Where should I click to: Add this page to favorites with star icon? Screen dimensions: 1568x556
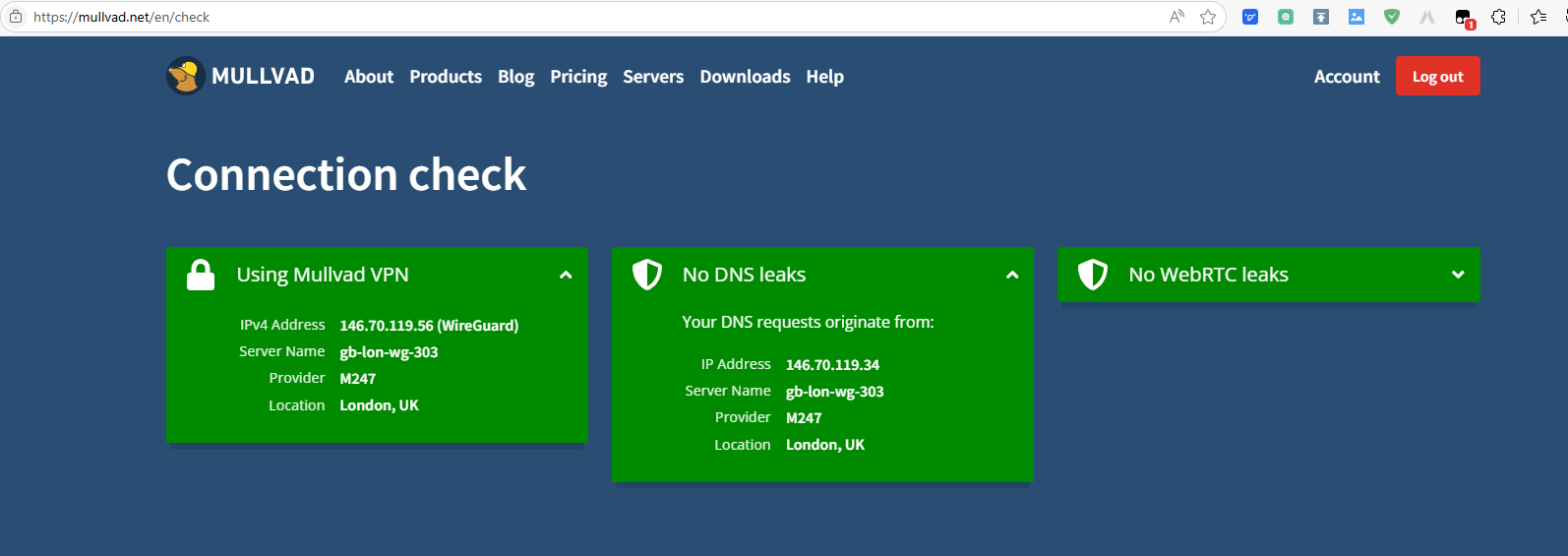[1208, 17]
